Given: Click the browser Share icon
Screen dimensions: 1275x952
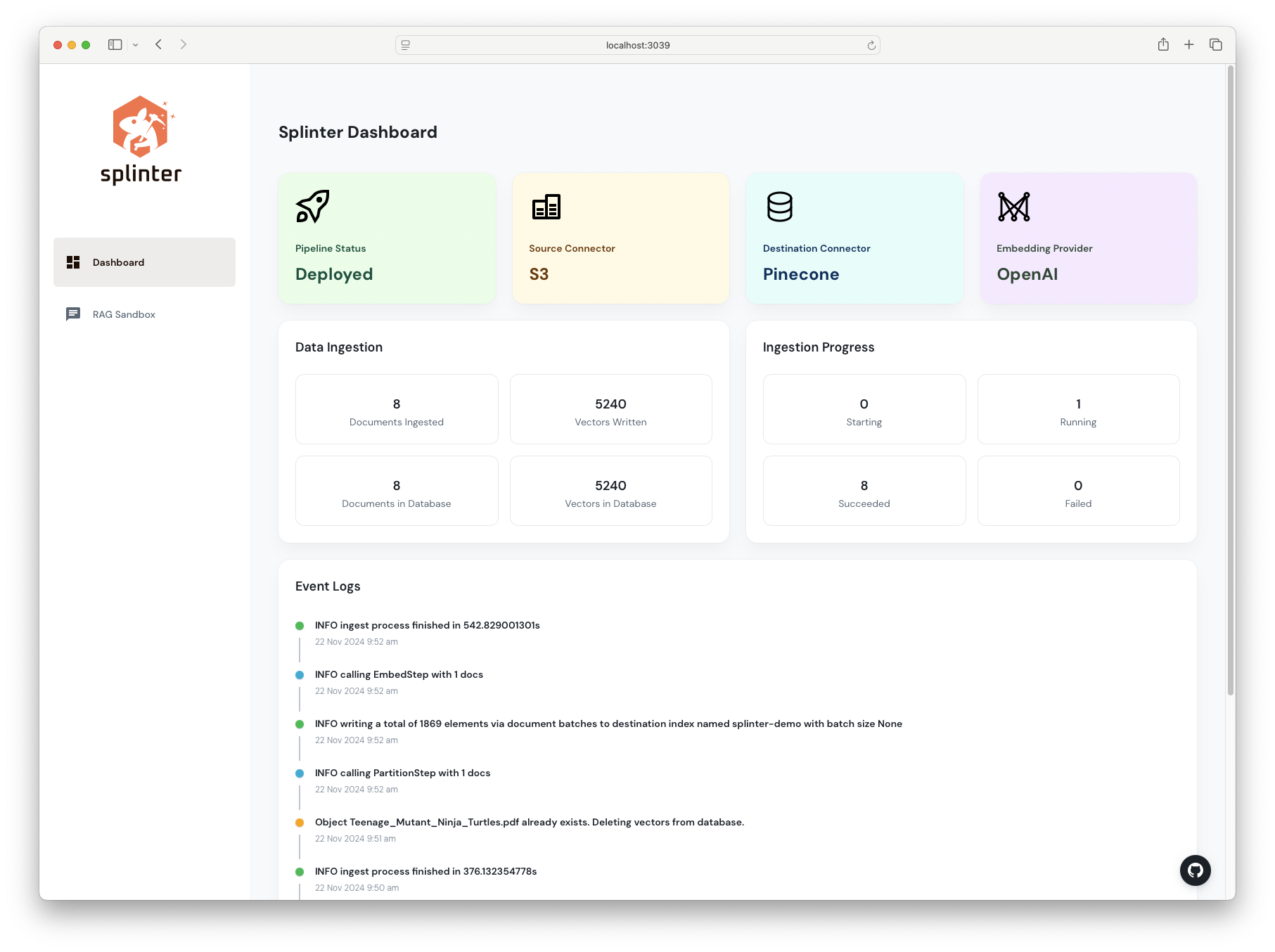Looking at the screenshot, I should click(x=1163, y=44).
